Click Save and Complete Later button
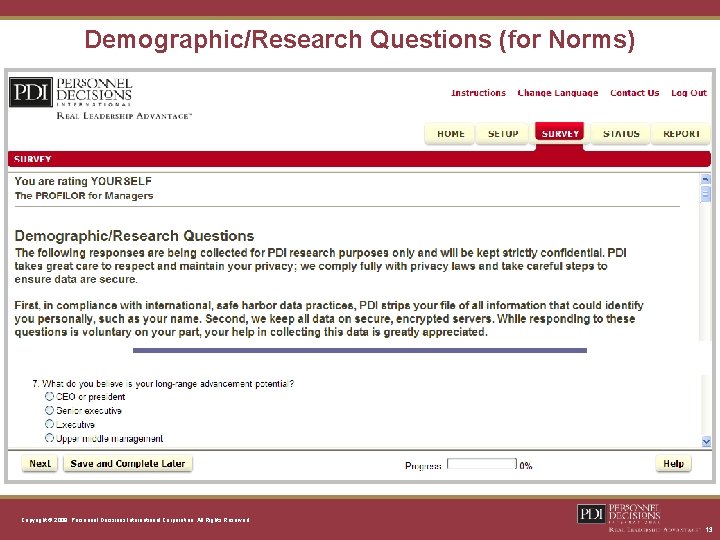The image size is (720, 540). pyautogui.click(x=128, y=463)
